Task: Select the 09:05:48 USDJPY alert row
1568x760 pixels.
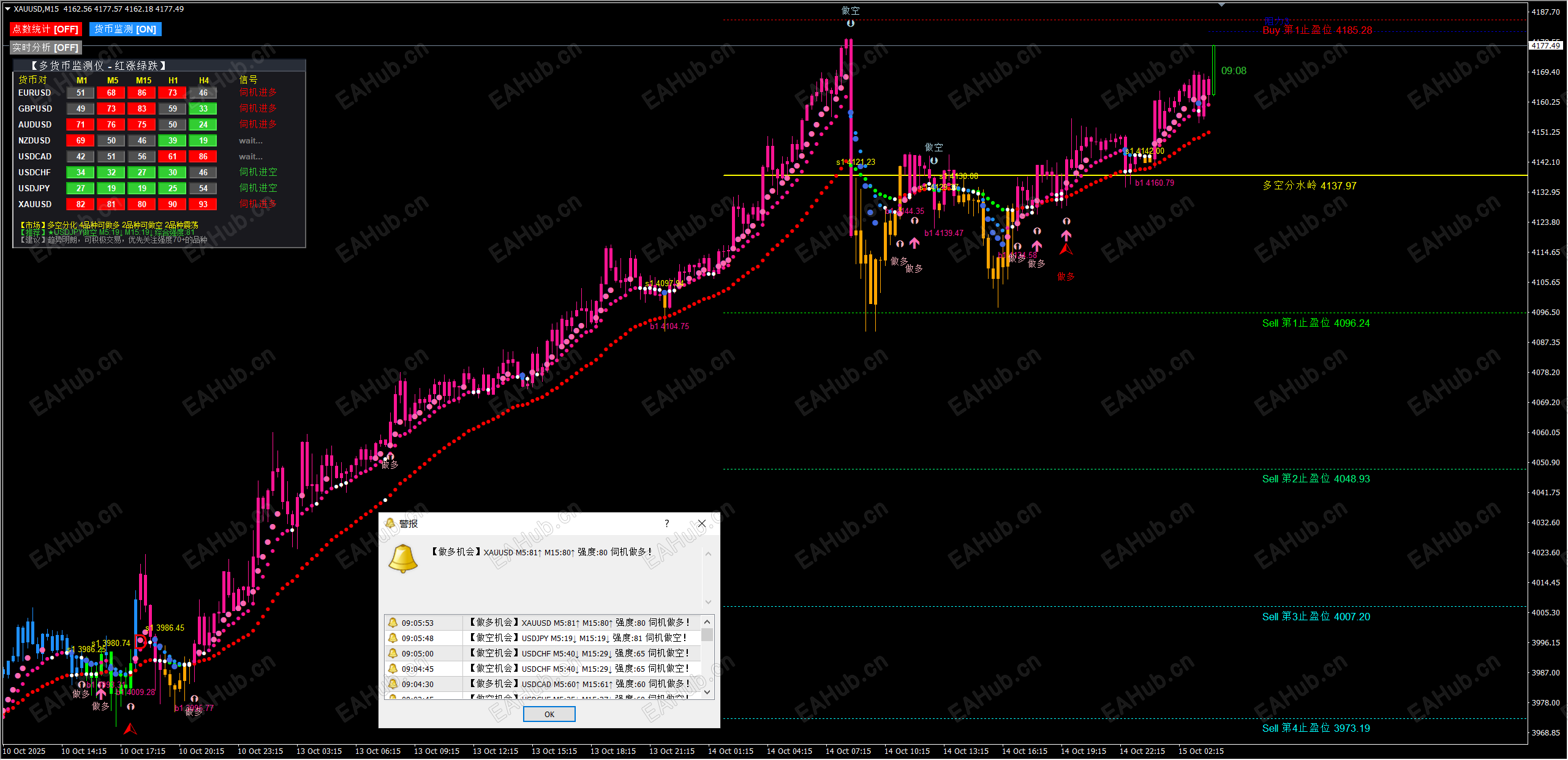Action: 545,638
